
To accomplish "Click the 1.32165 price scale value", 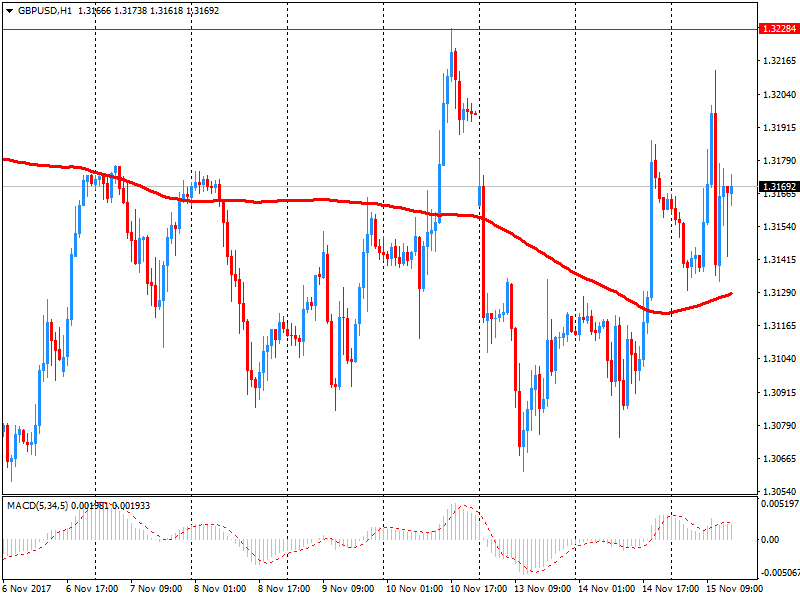I will click(779, 61).
